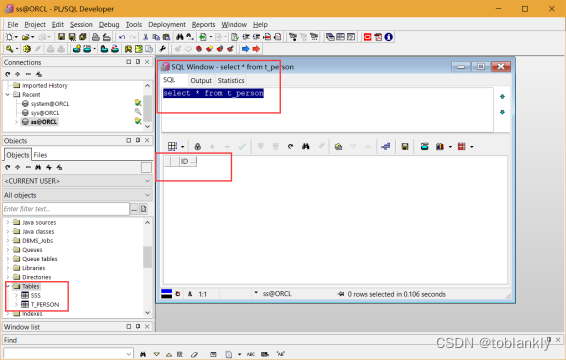Click the red Oracle icon in the toolbar
The width and height of the screenshot is (566, 360).
[367, 37]
